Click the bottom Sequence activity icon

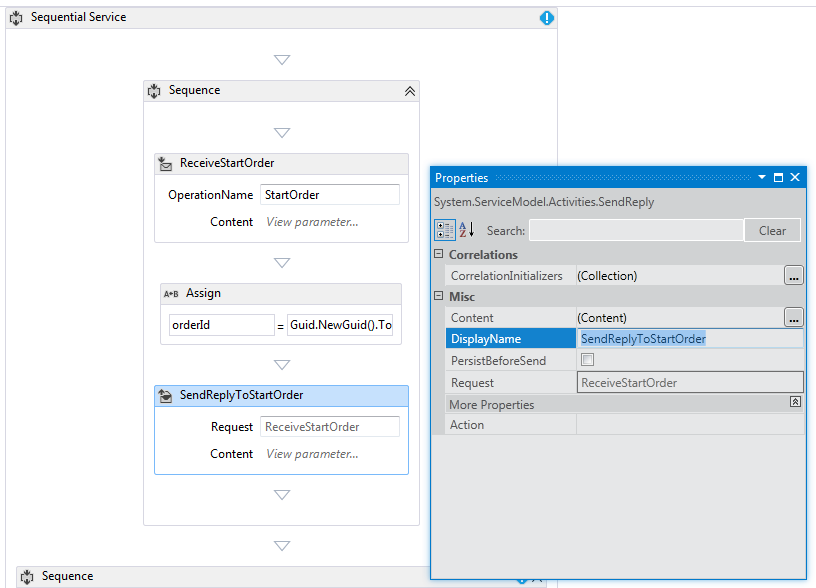tap(29, 576)
